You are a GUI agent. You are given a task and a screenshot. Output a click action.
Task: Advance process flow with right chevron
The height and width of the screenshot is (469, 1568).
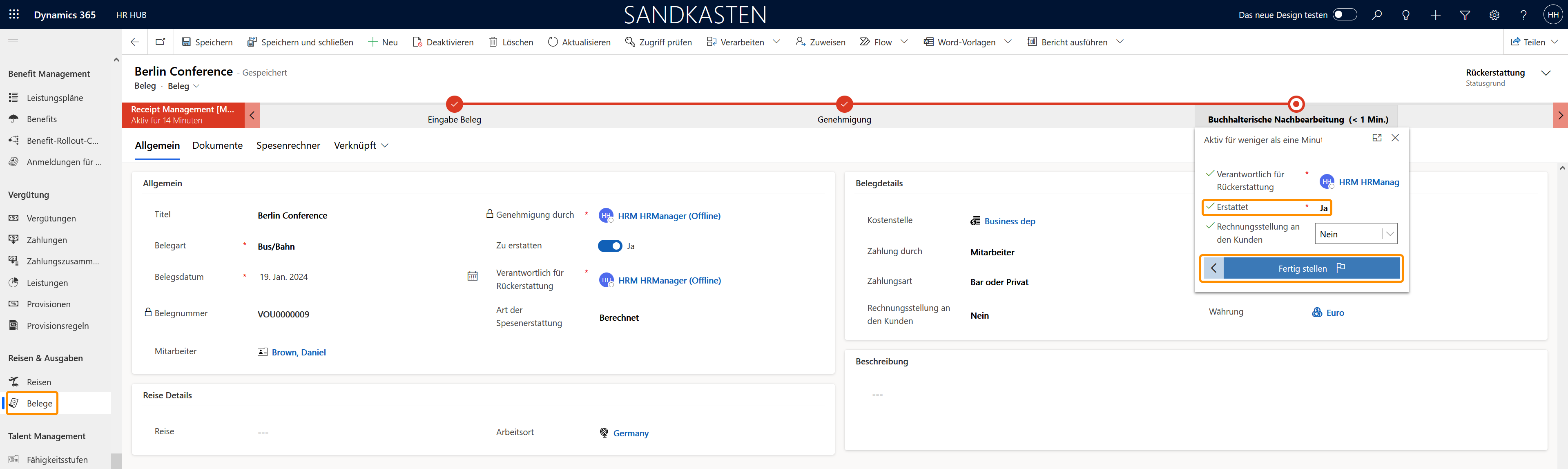[1560, 115]
